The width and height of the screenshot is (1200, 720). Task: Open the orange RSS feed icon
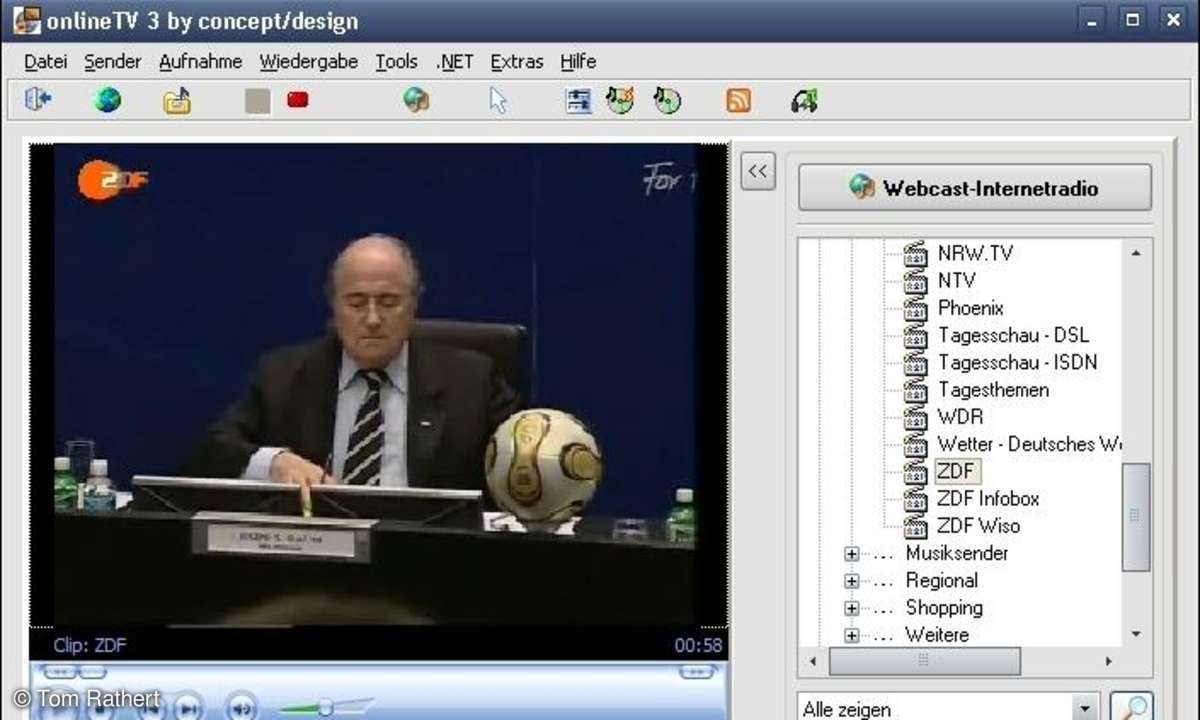coord(739,100)
